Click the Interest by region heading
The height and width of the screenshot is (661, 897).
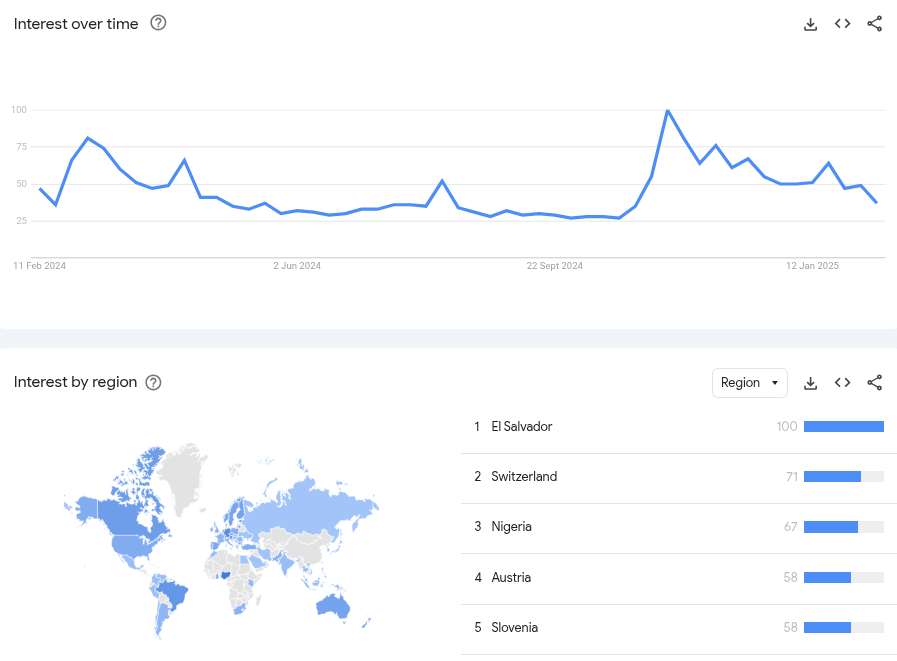click(x=73, y=382)
